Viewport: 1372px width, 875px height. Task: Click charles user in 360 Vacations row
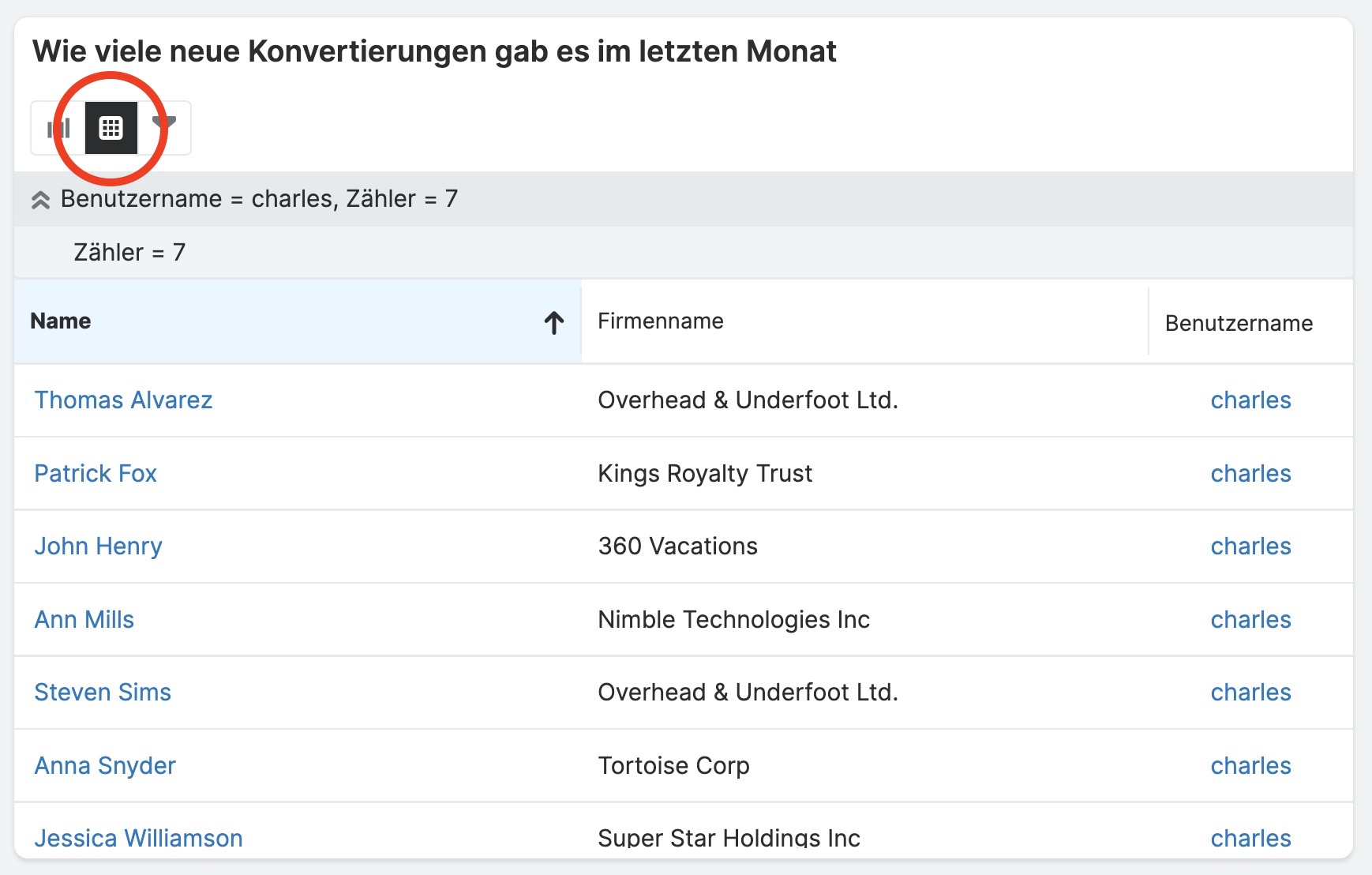[1250, 546]
